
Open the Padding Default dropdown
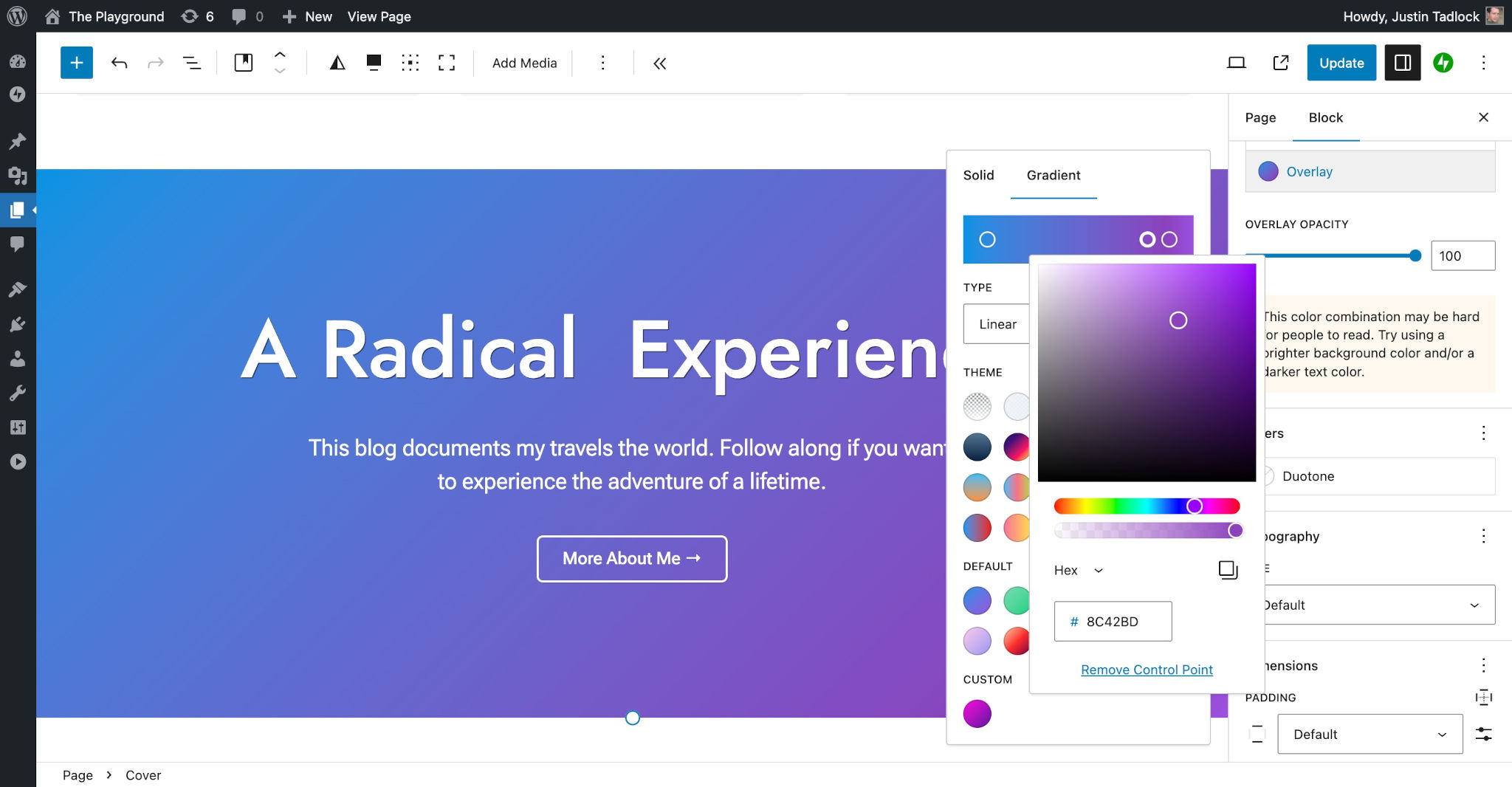(x=1370, y=734)
